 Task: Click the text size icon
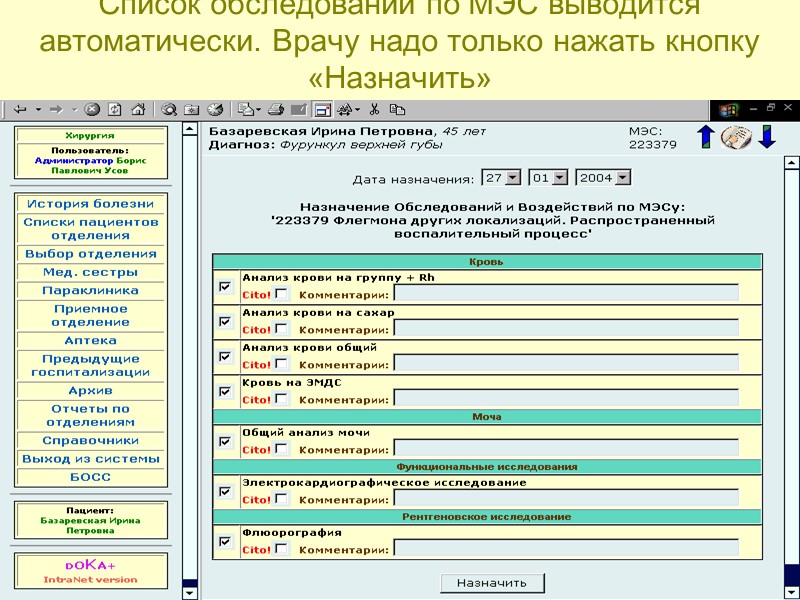tap(345, 109)
